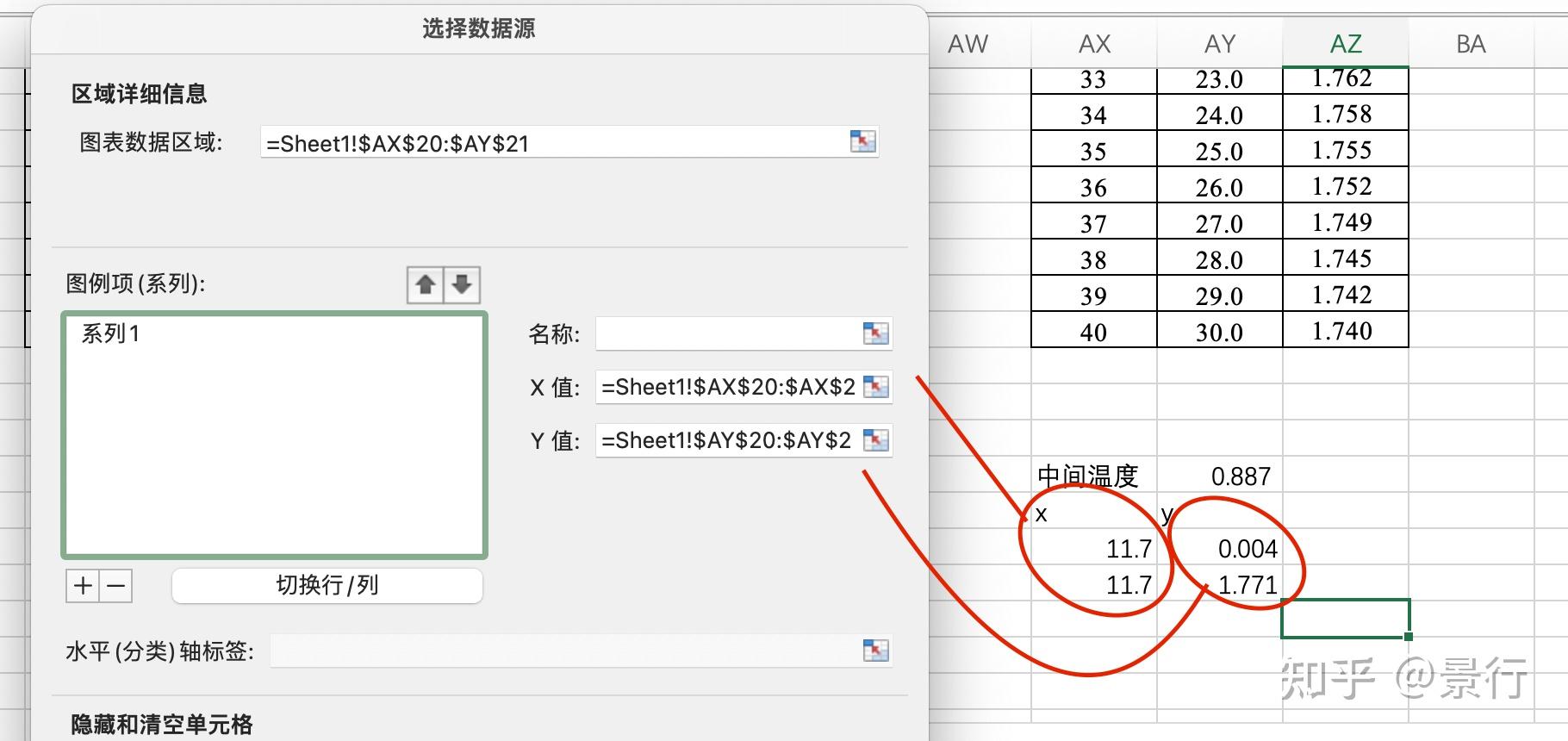1568x741 pixels.
Task: Add a new series with plus button
Action: (83, 586)
